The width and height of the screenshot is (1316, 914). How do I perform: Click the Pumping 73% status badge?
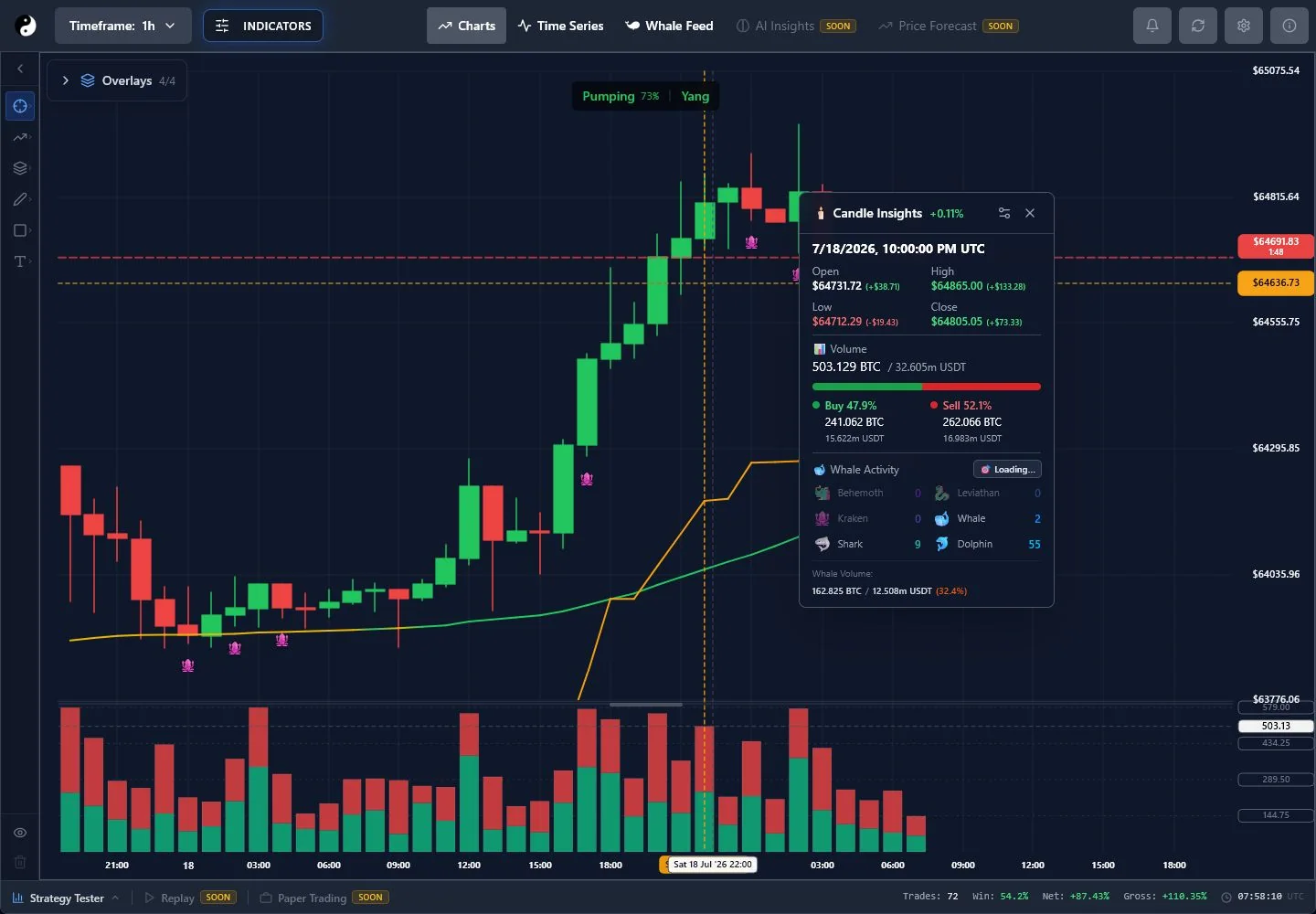(x=621, y=96)
